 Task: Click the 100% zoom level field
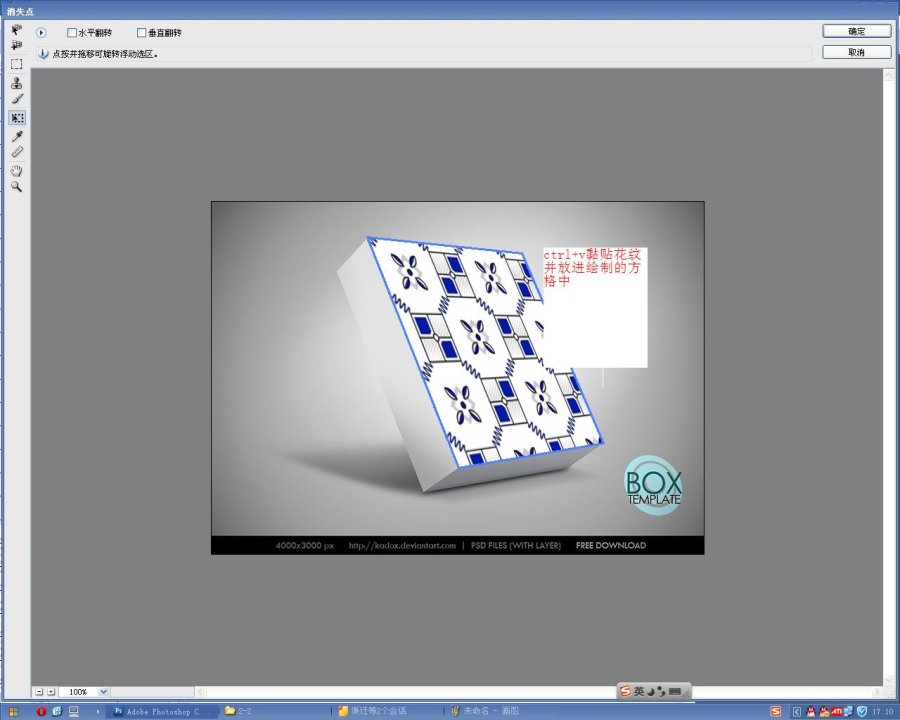[80, 692]
